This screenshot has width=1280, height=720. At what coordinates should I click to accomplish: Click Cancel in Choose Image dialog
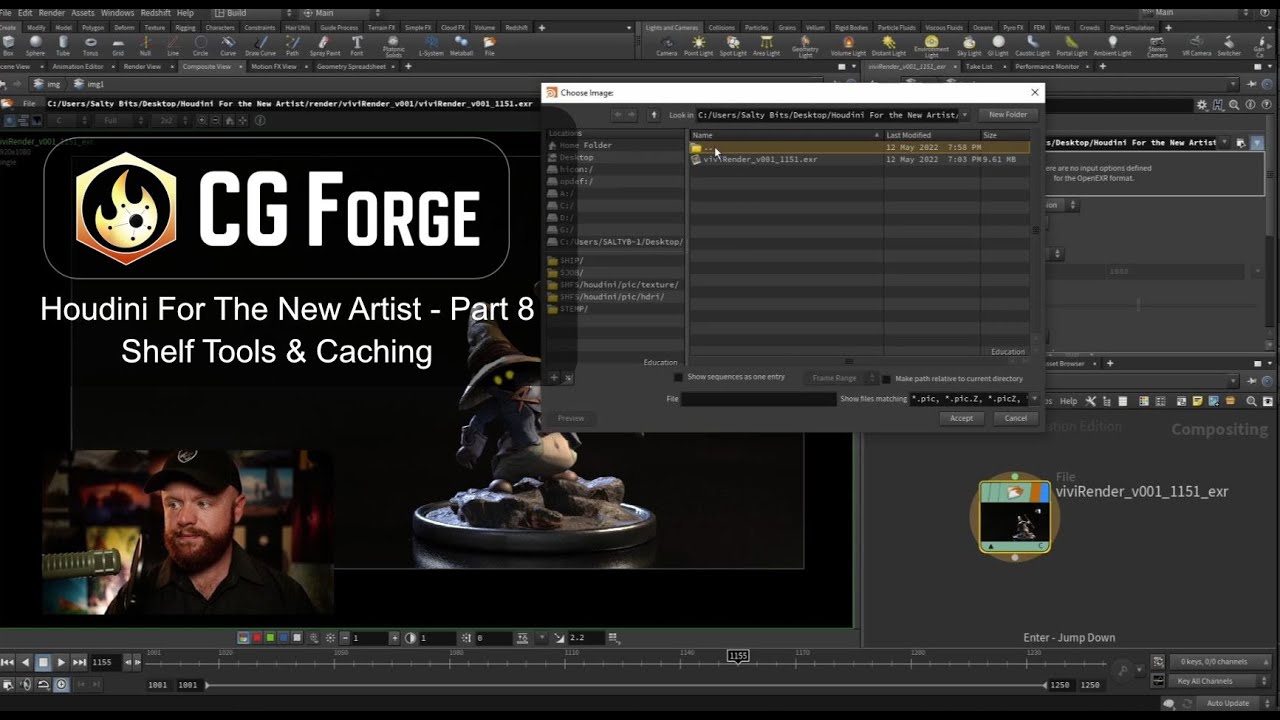click(x=1015, y=418)
